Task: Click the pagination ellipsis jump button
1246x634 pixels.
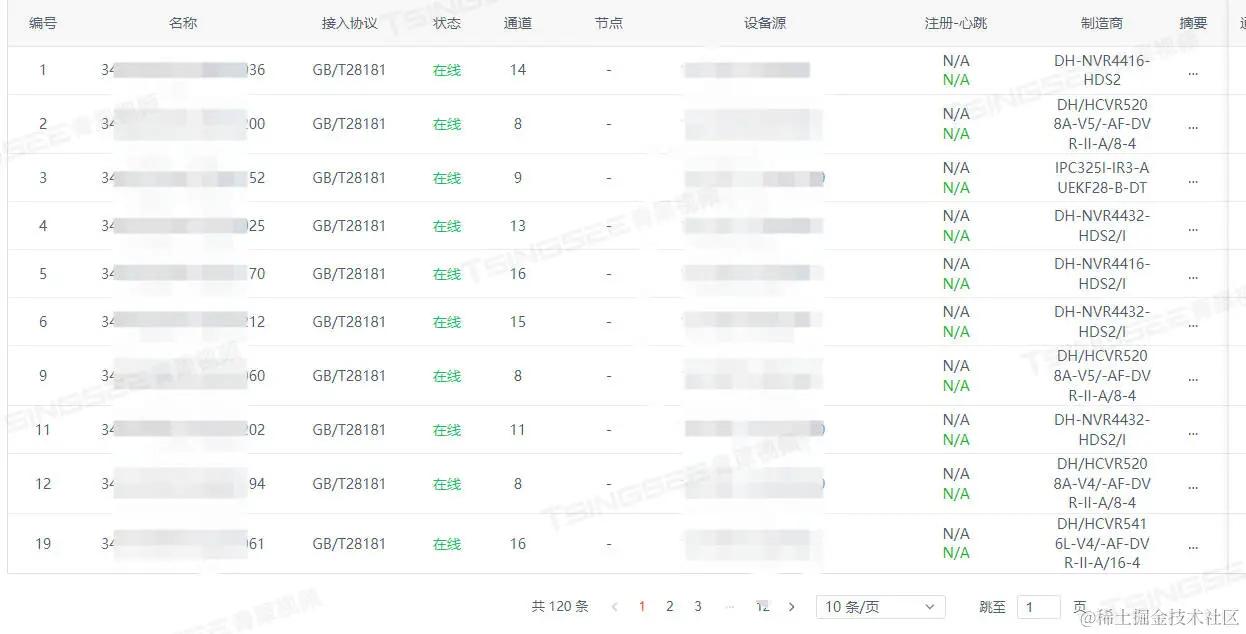Action: tap(729, 607)
